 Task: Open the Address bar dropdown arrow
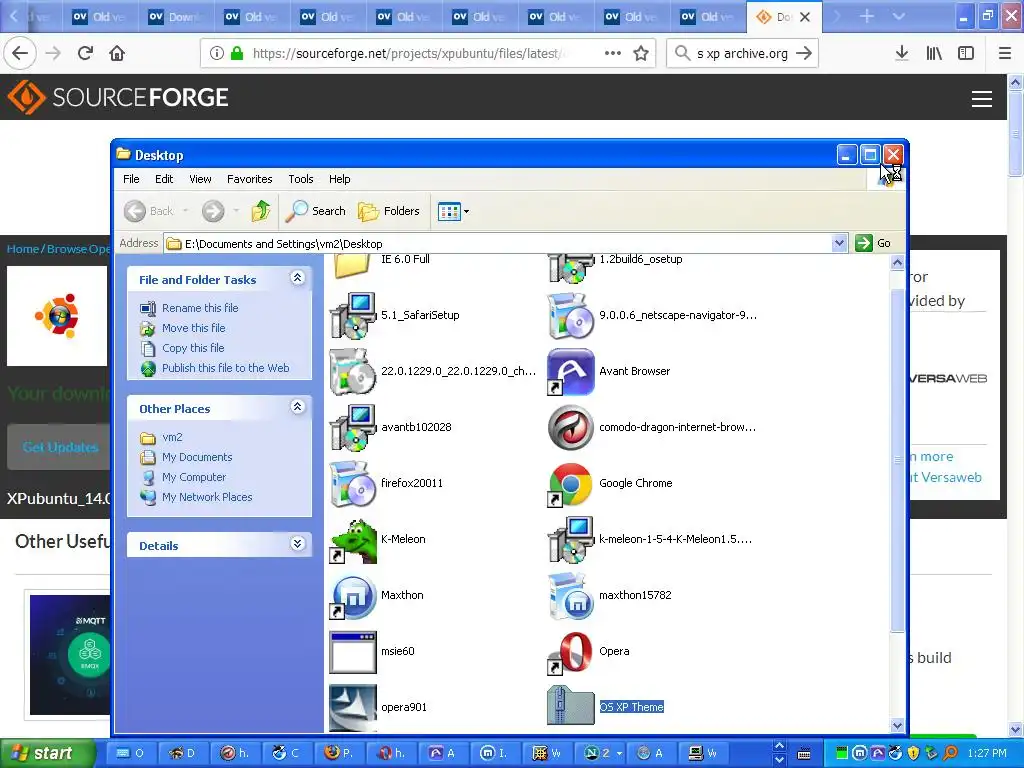pyautogui.click(x=840, y=244)
